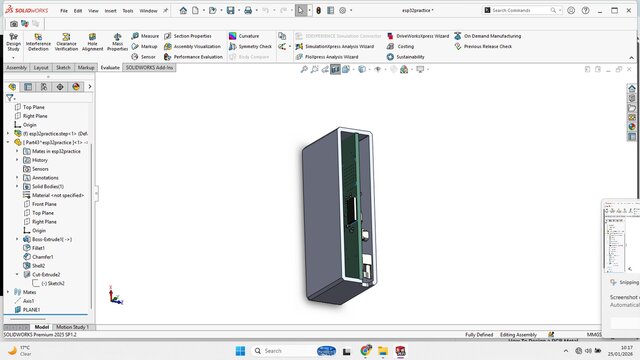Start FloXpress Analysis Wizard

click(x=327, y=57)
